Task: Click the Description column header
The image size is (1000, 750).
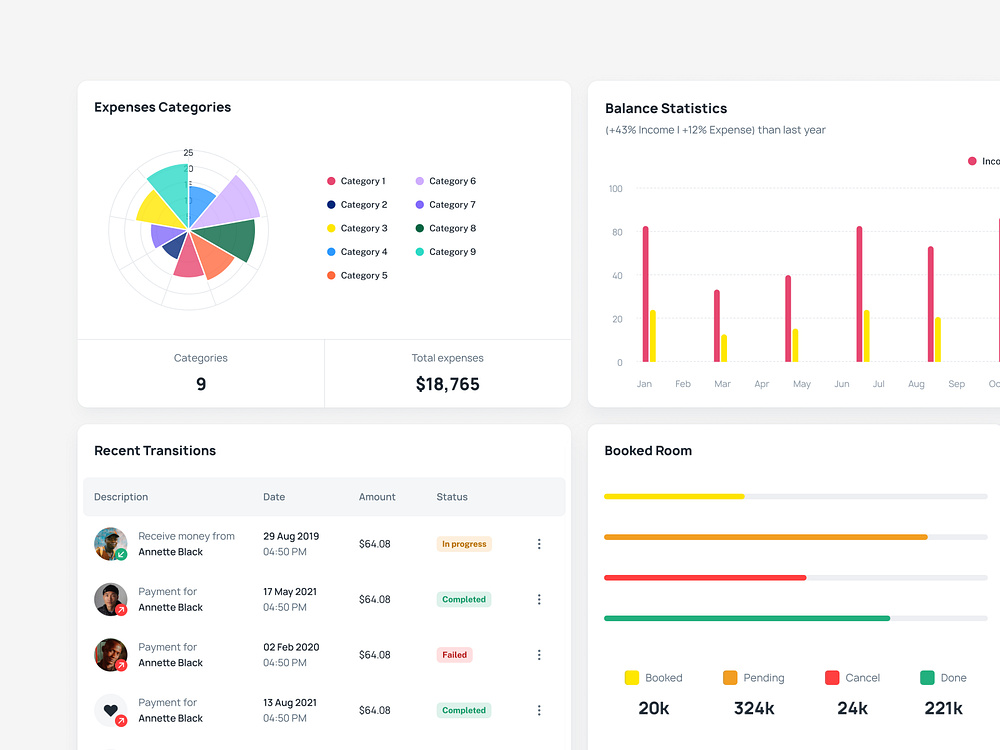Action: click(x=120, y=497)
